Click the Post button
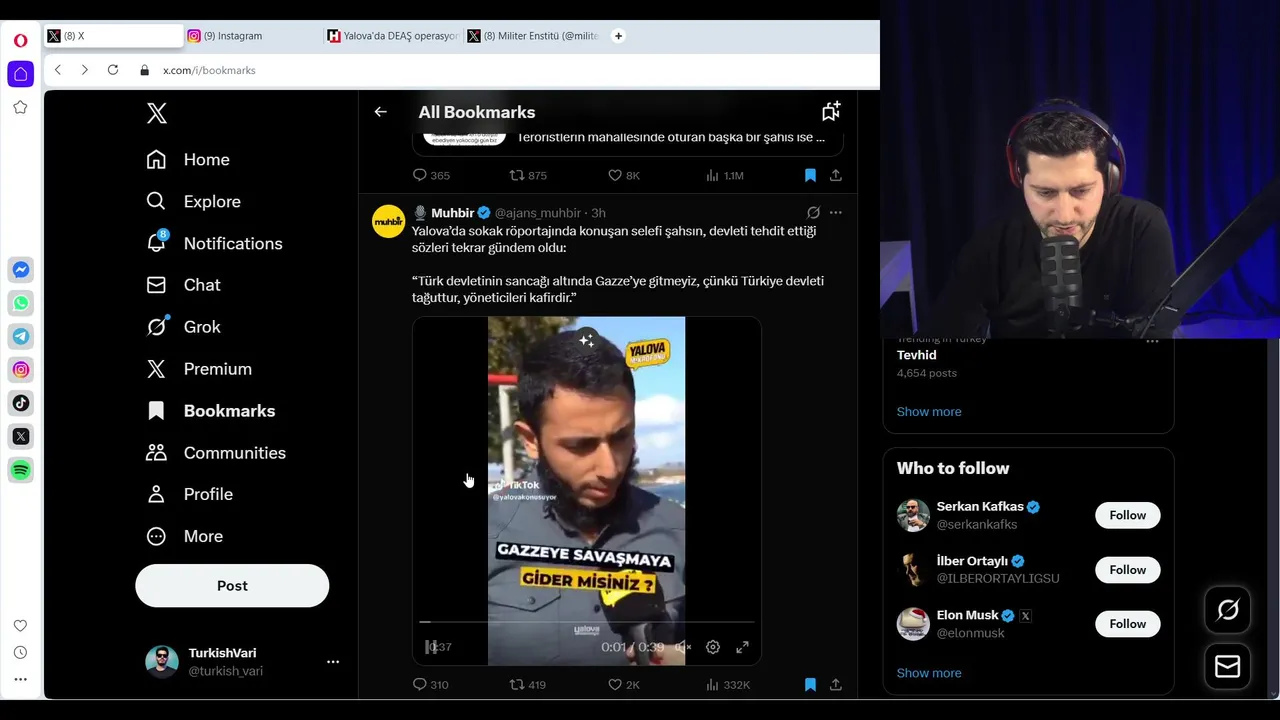The height and width of the screenshot is (720, 1280). (232, 586)
